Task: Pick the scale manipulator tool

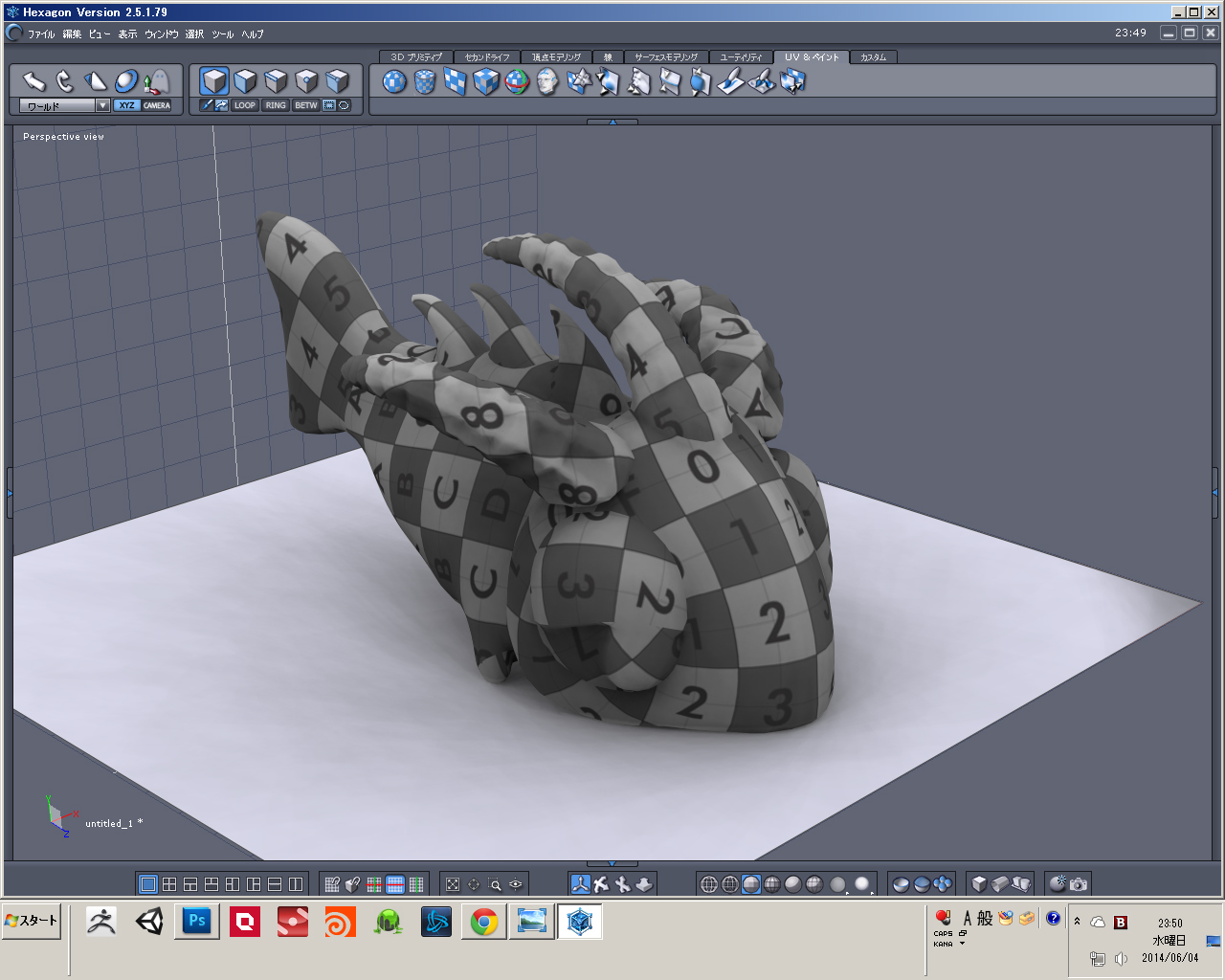Action: (x=96, y=81)
